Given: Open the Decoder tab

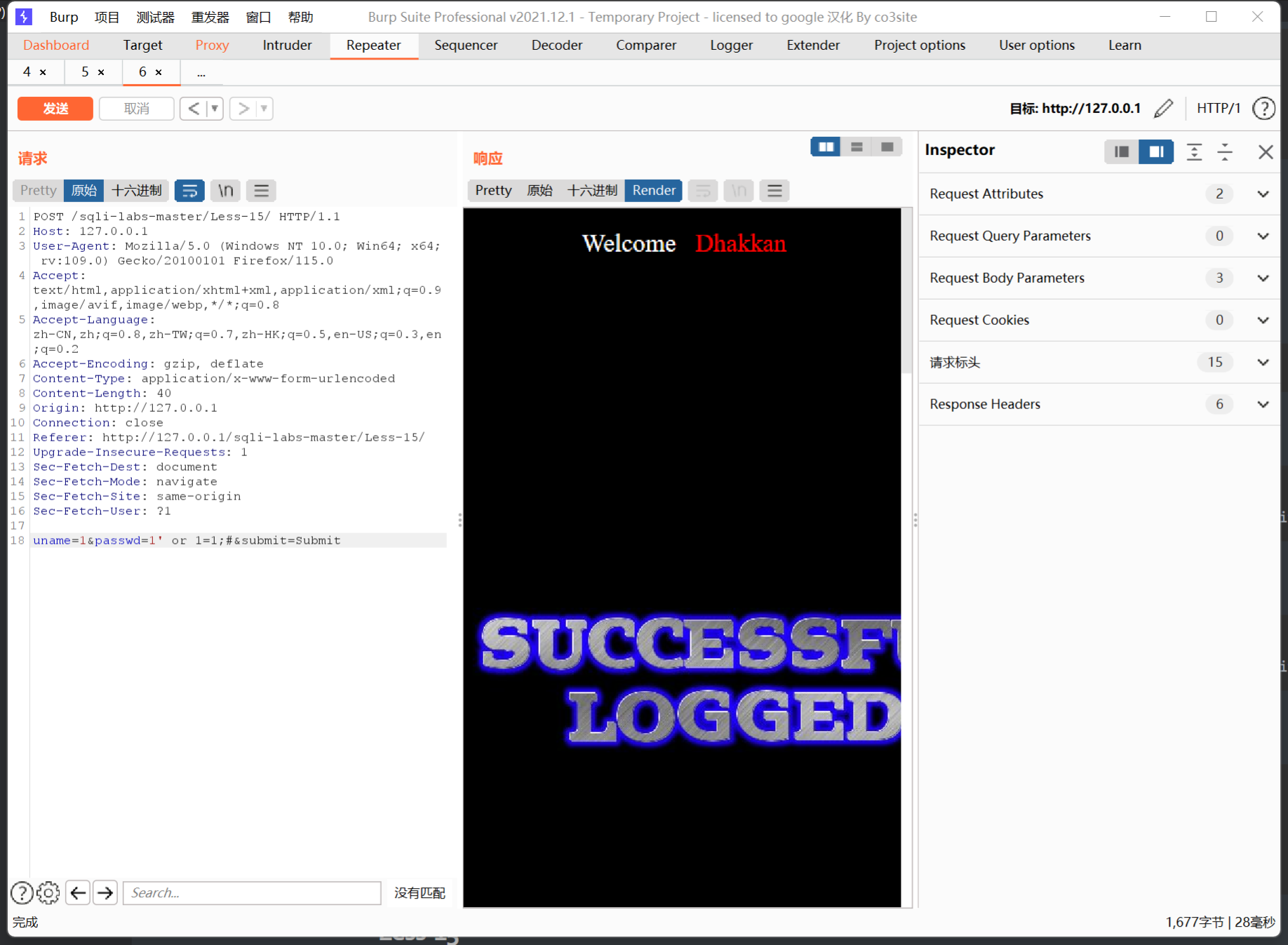Looking at the screenshot, I should point(556,46).
